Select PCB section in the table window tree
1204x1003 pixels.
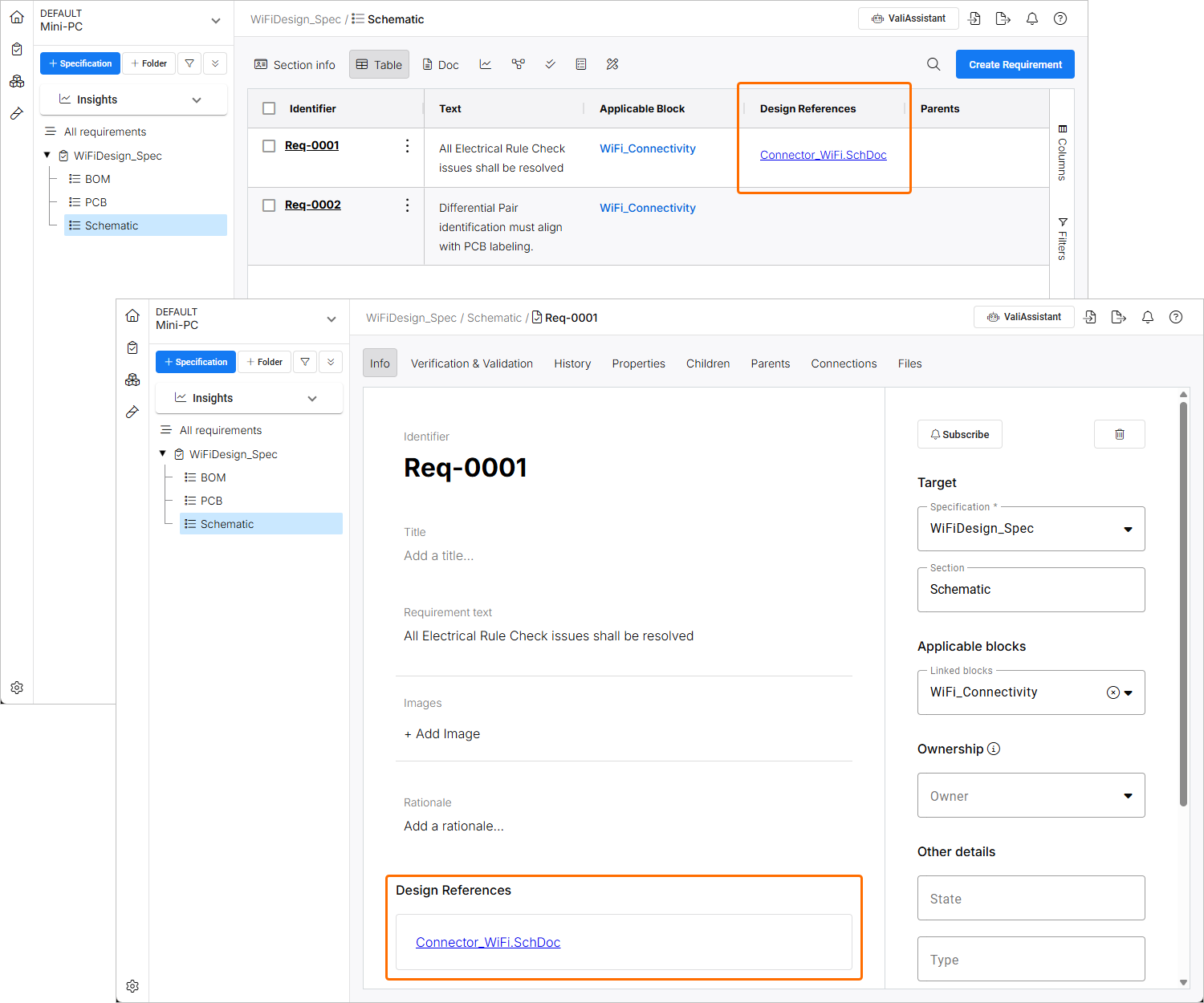(x=96, y=202)
